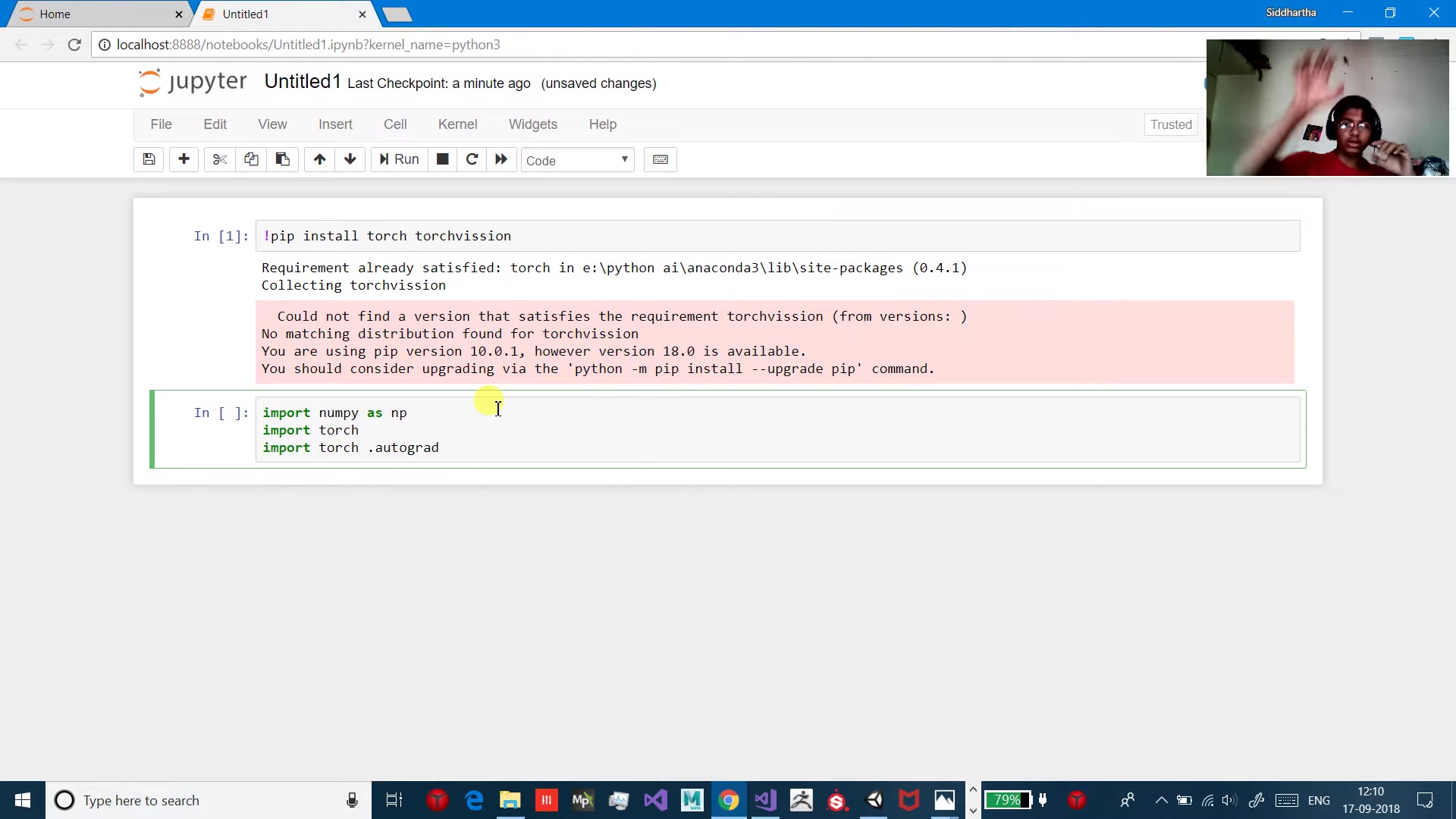The image size is (1456, 819).
Task: Select the In [1] cell prompt
Action: (221, 236)
